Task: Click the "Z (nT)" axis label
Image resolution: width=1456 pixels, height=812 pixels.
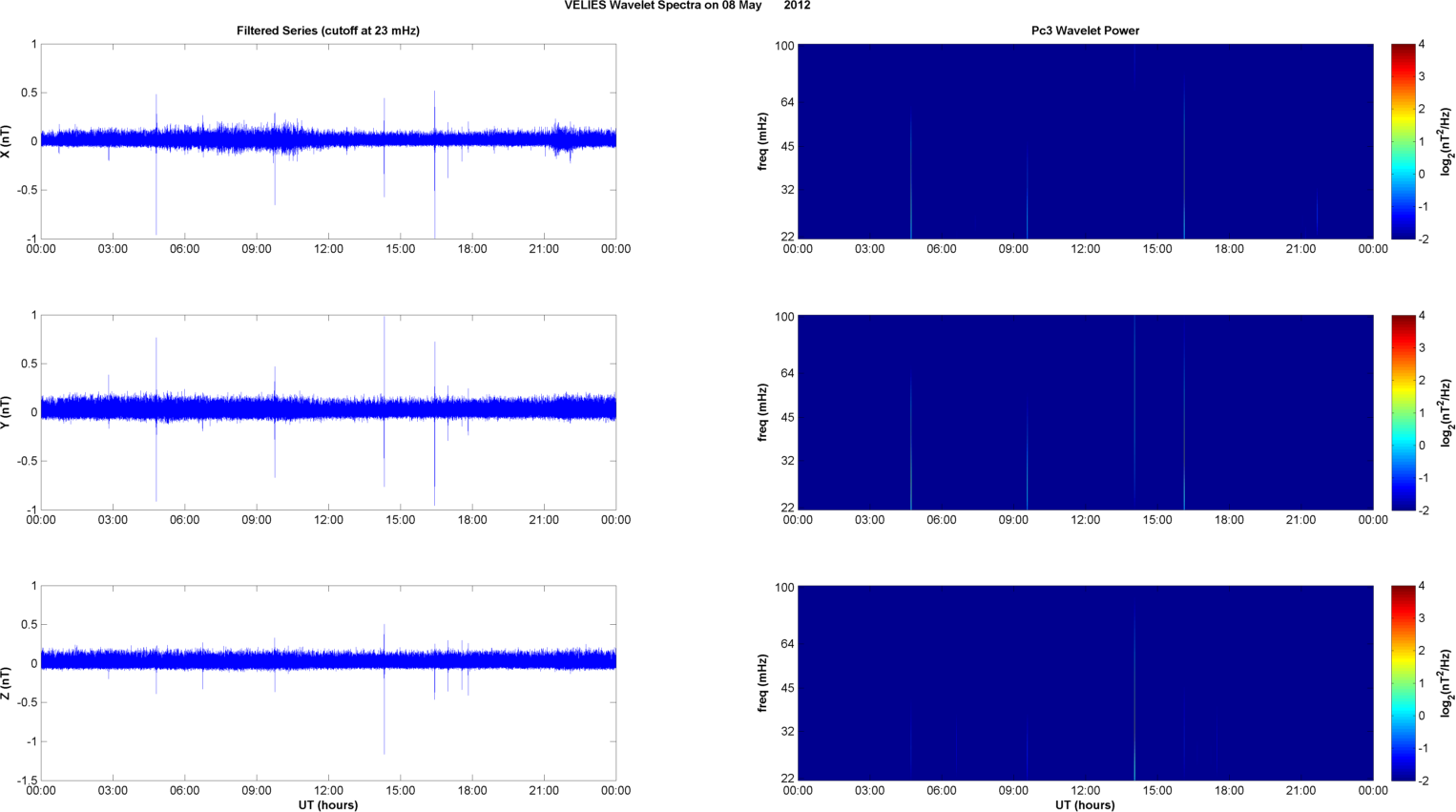Action: coord(7,683)
